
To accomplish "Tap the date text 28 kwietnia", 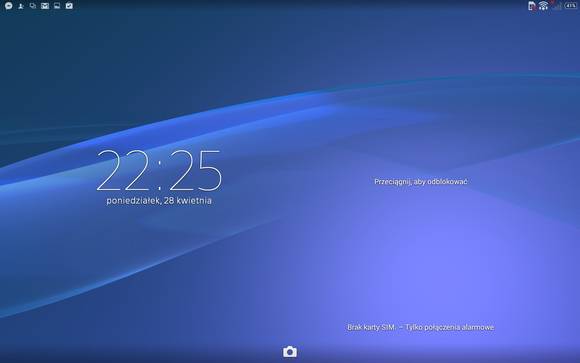I will [188, 201].
